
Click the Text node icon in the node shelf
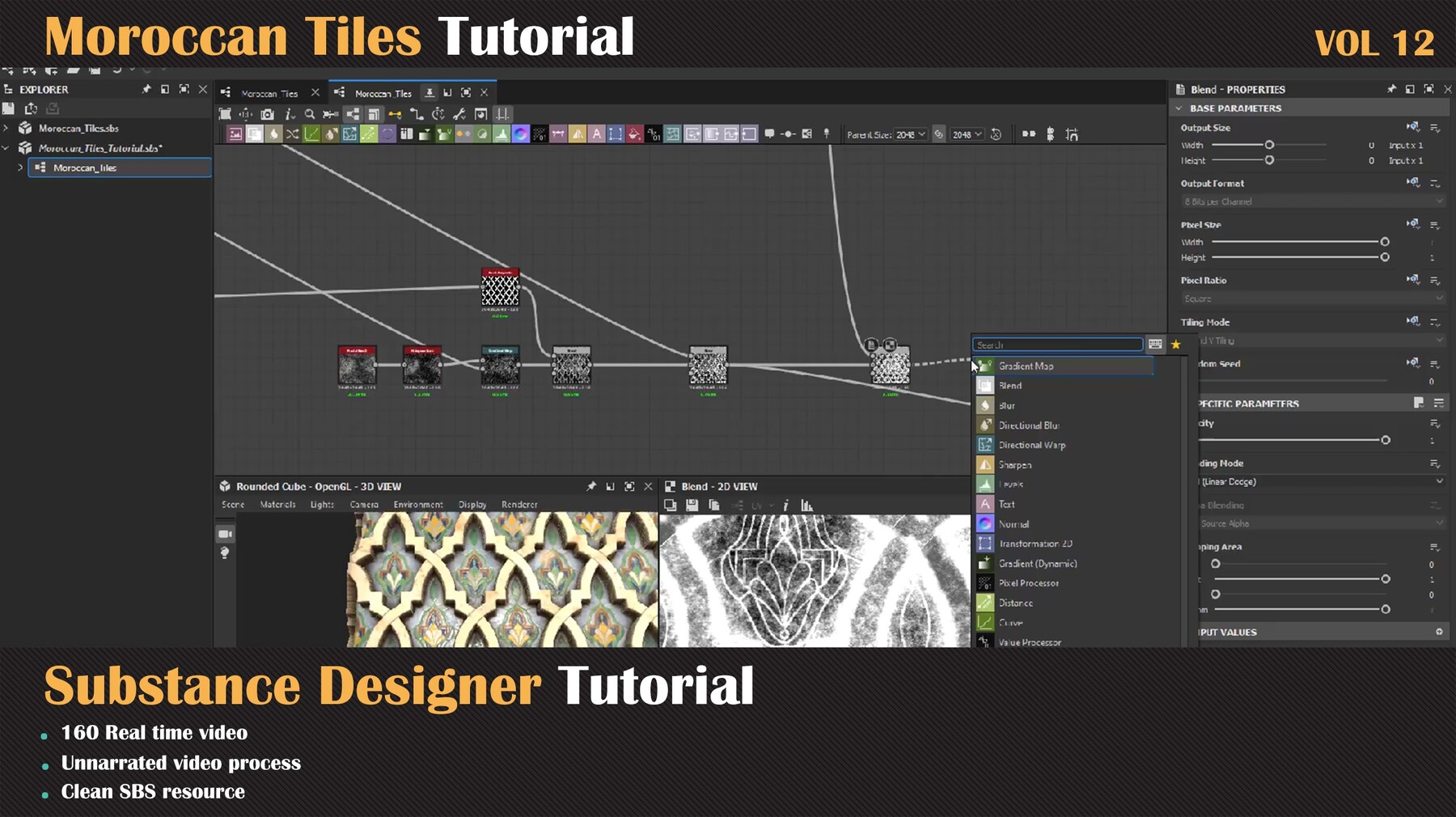(595, 134)
